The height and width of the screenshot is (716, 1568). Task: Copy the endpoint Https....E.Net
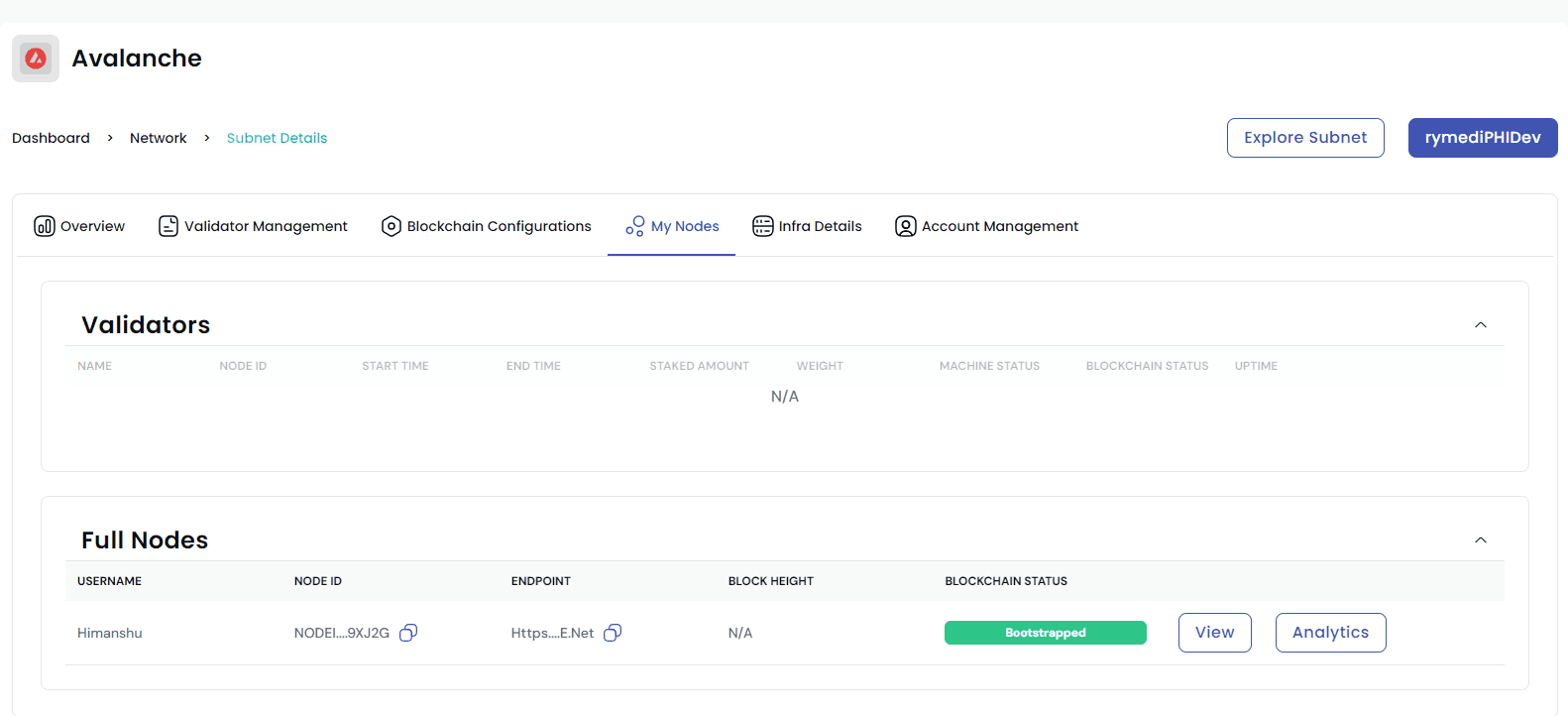[x=613, y=633]
